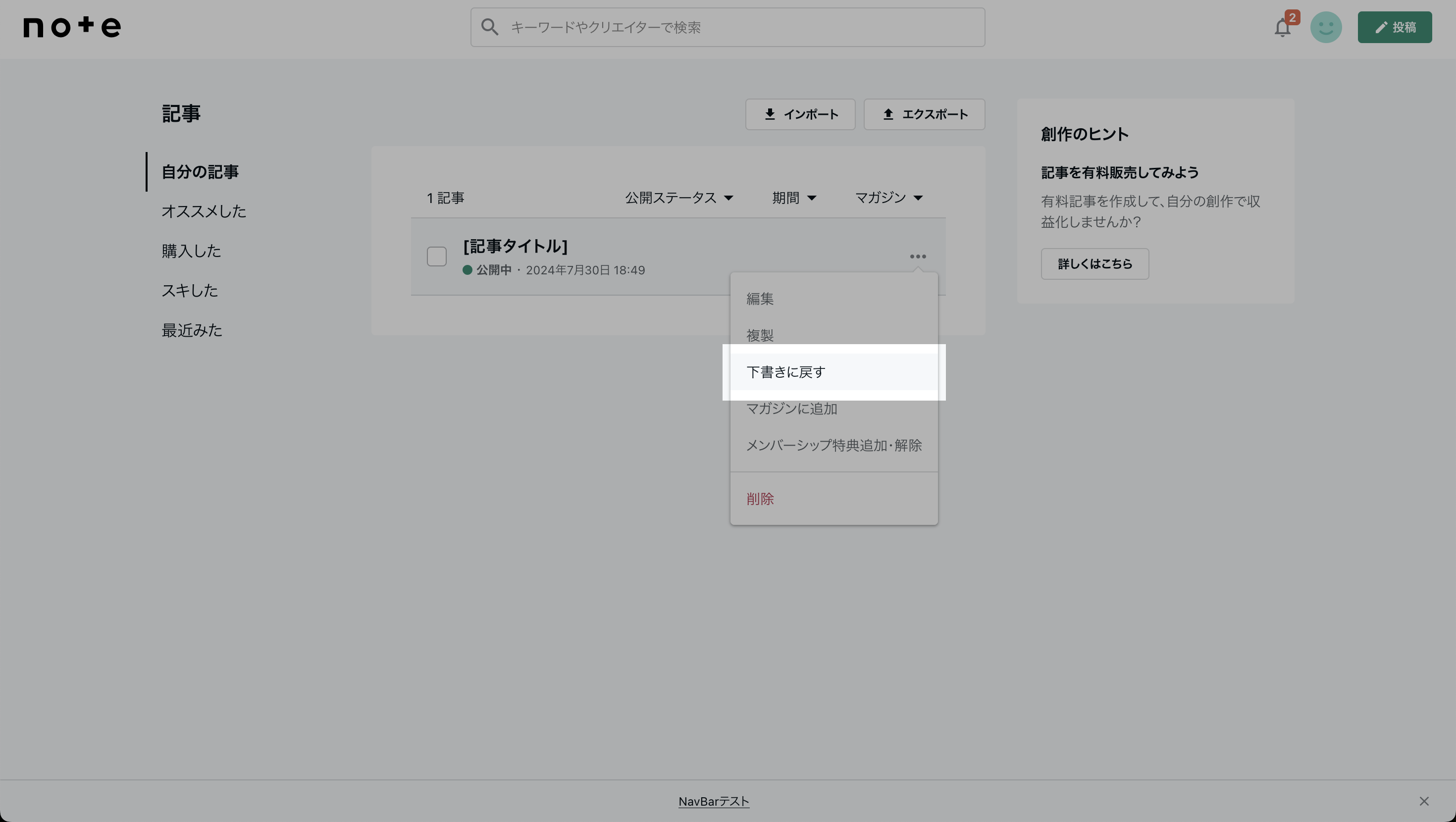Choose 編集 from the article menu

click(x=833, y=299)
